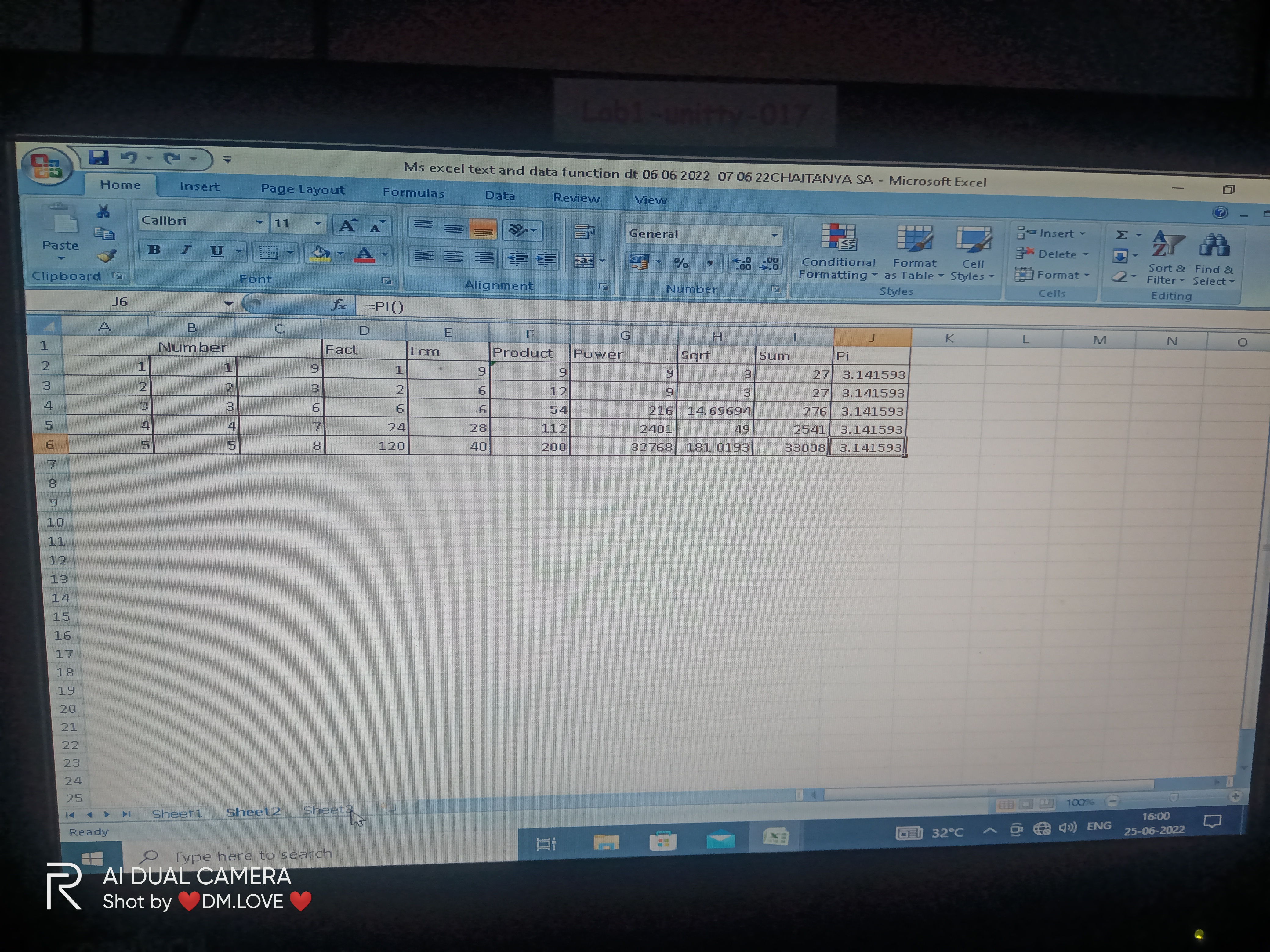
Task: Click the AutoSum sigma icon
Action: pos(1121,235)
